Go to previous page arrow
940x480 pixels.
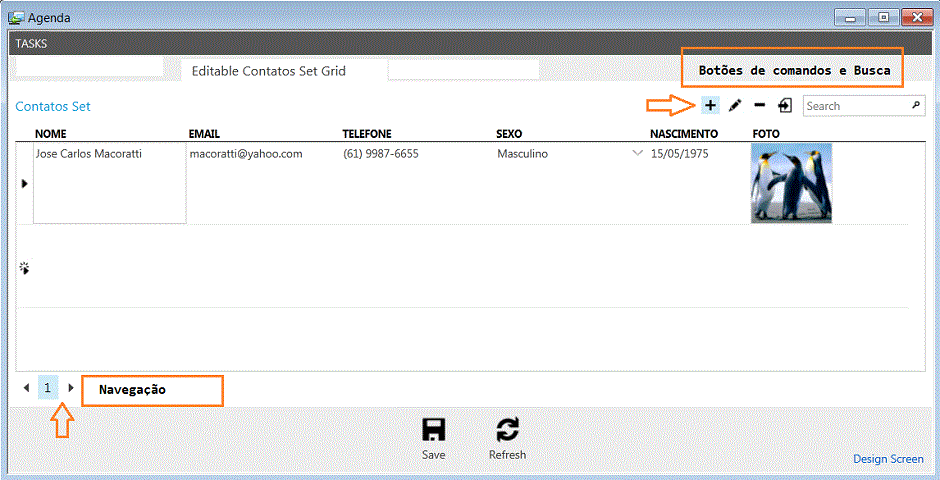(x=26, y=388)
